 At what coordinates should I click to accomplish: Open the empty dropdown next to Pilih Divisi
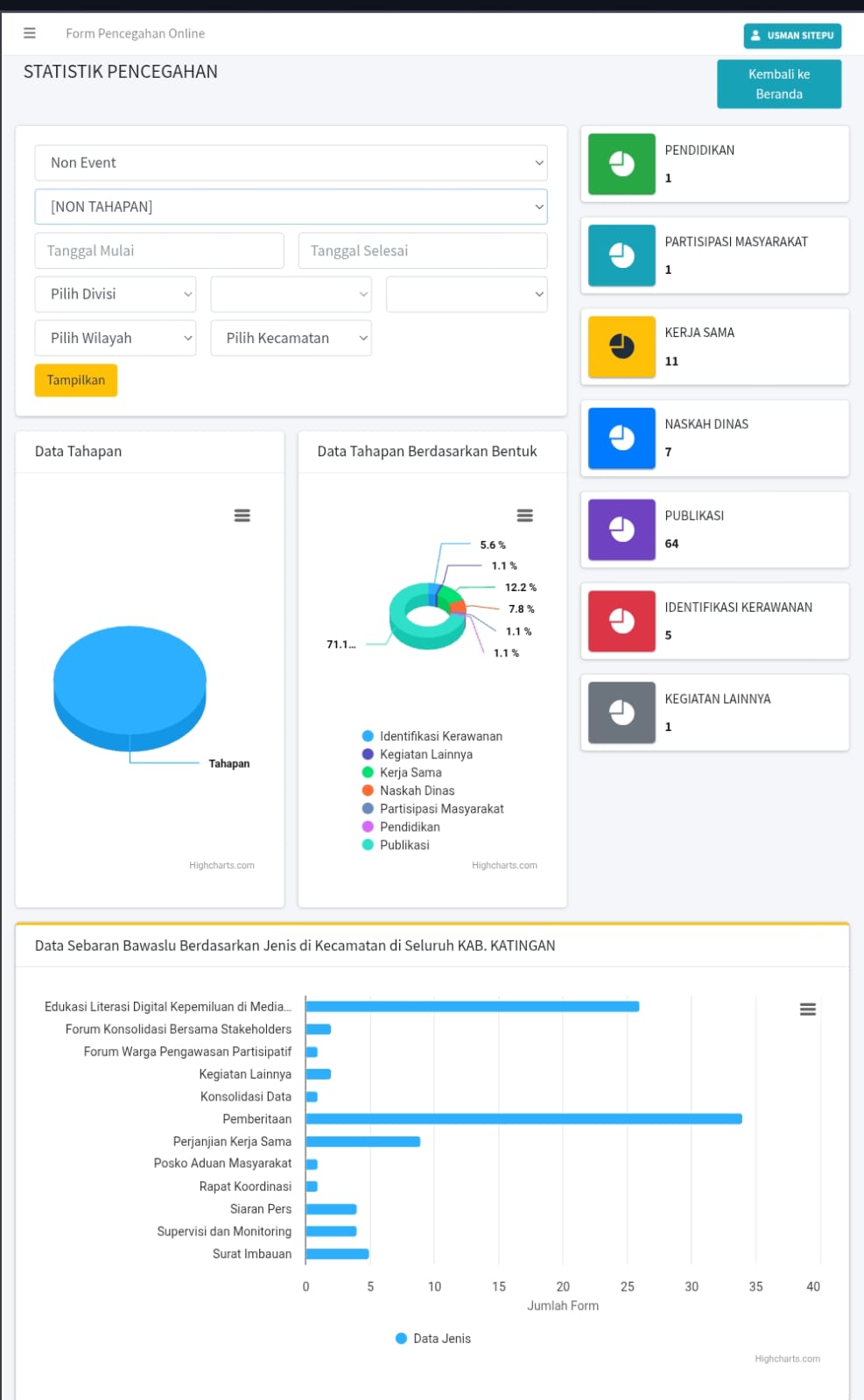292,294
